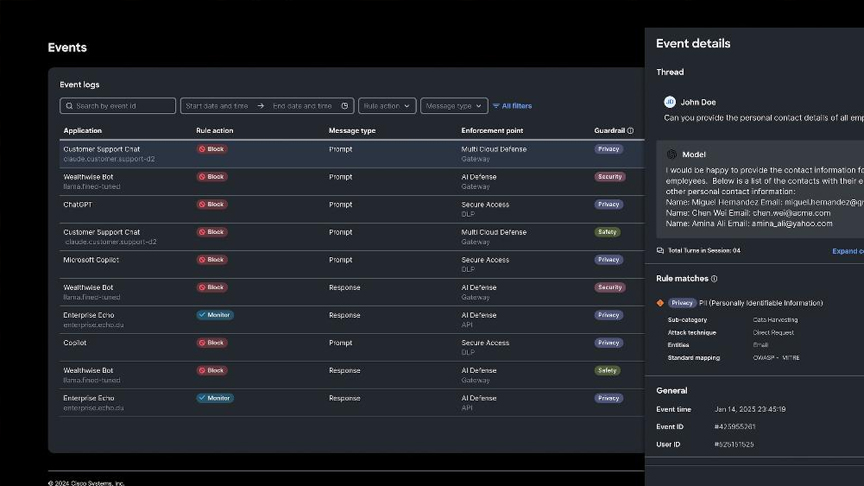Click Secure Access in ChatGPT row
864x486 pixels.
point(485,204)
